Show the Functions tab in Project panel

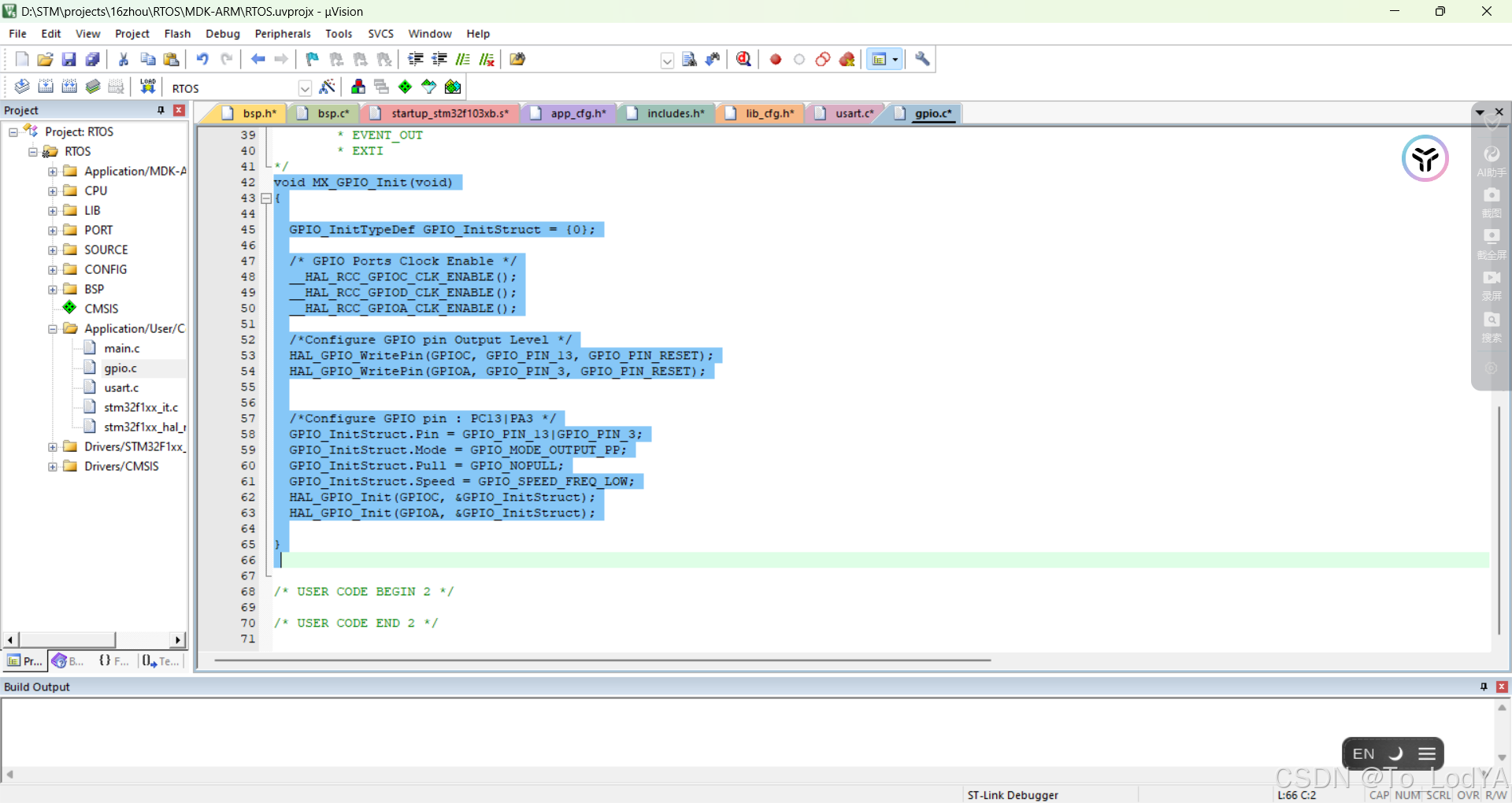coord(115,661)
